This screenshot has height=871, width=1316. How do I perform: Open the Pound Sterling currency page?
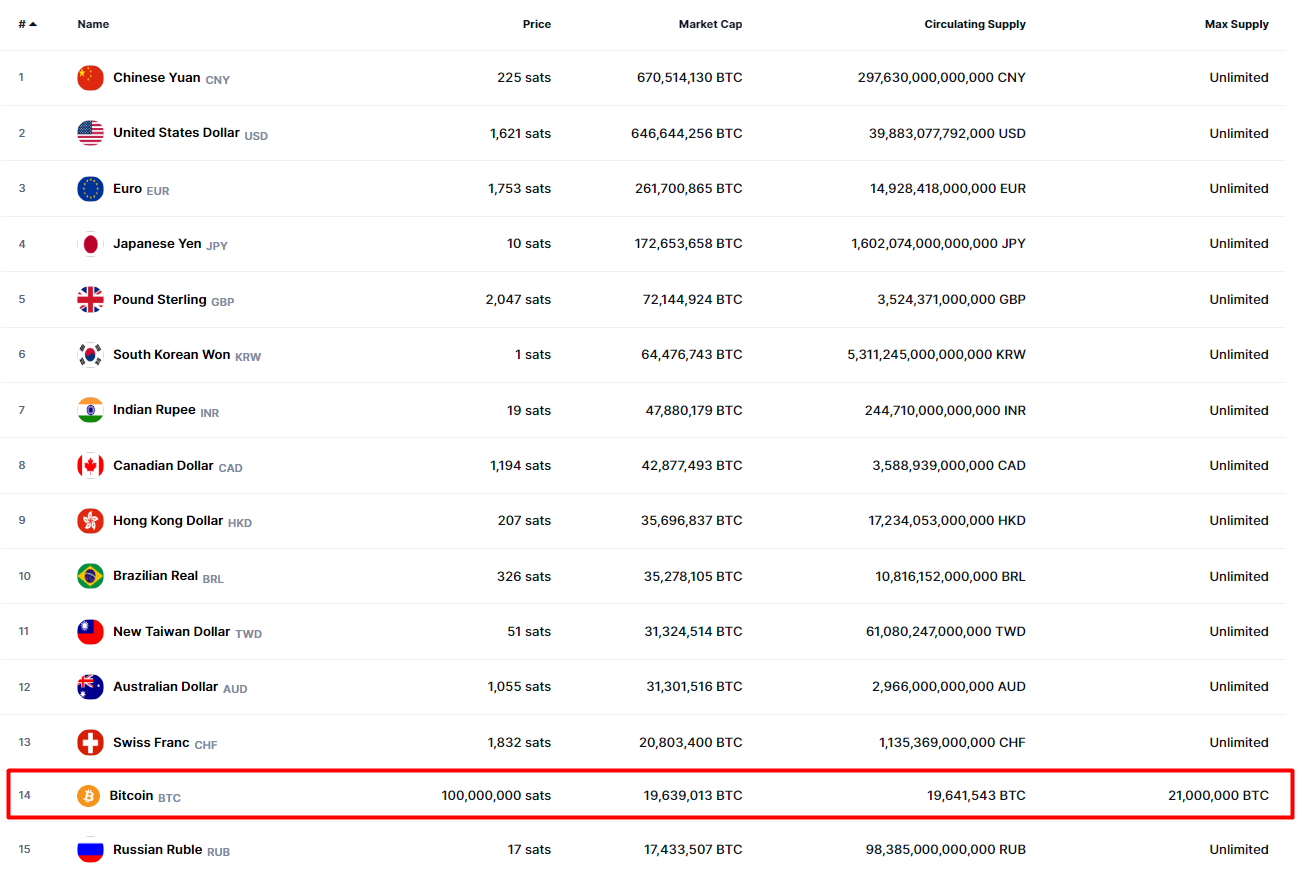pyautogui.click(x=160, y=299)
